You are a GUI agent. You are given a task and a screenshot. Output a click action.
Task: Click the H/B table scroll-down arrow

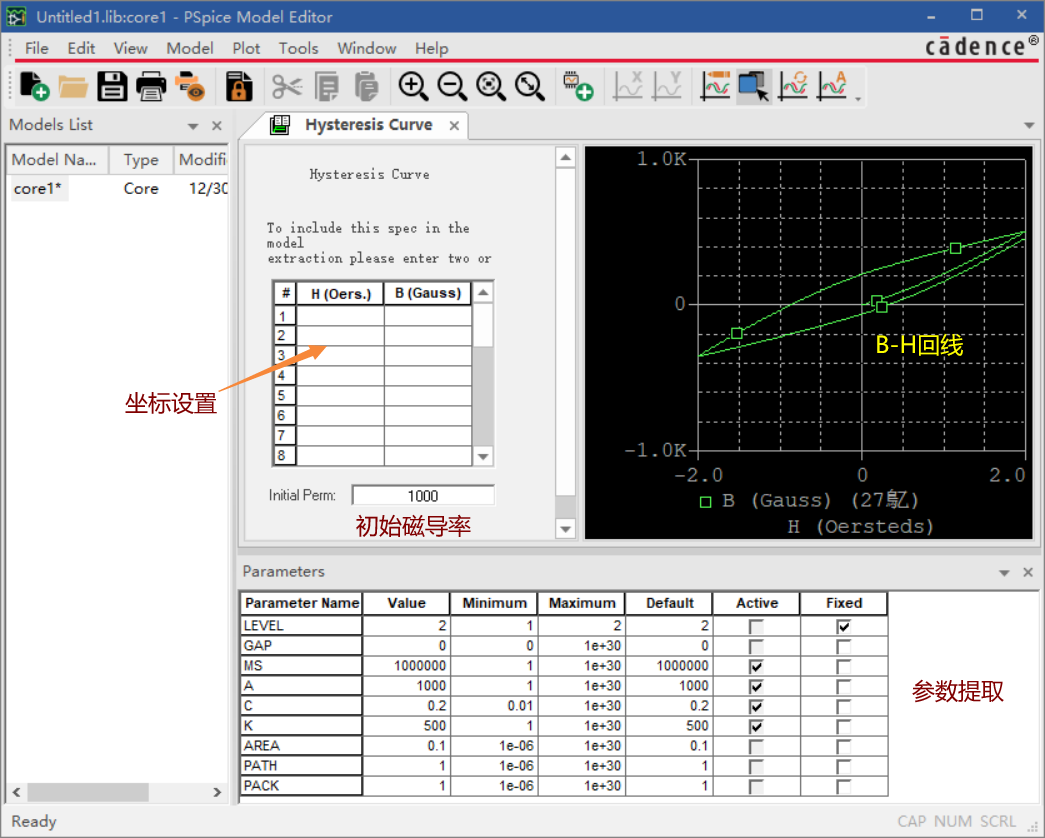[483, 457]
